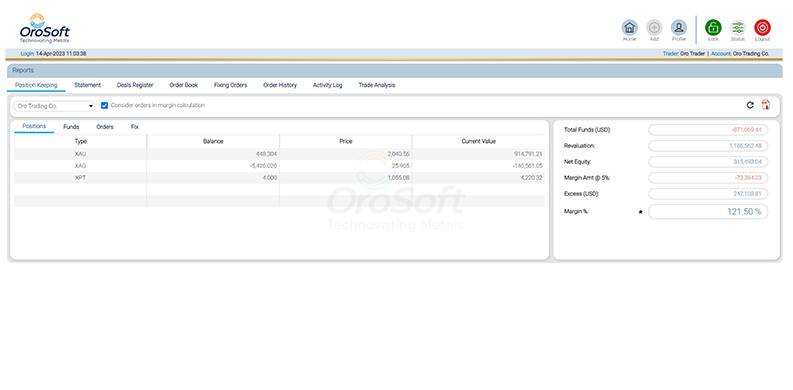Go to the Home icon
793x390 pixels.
coord(630,27)
